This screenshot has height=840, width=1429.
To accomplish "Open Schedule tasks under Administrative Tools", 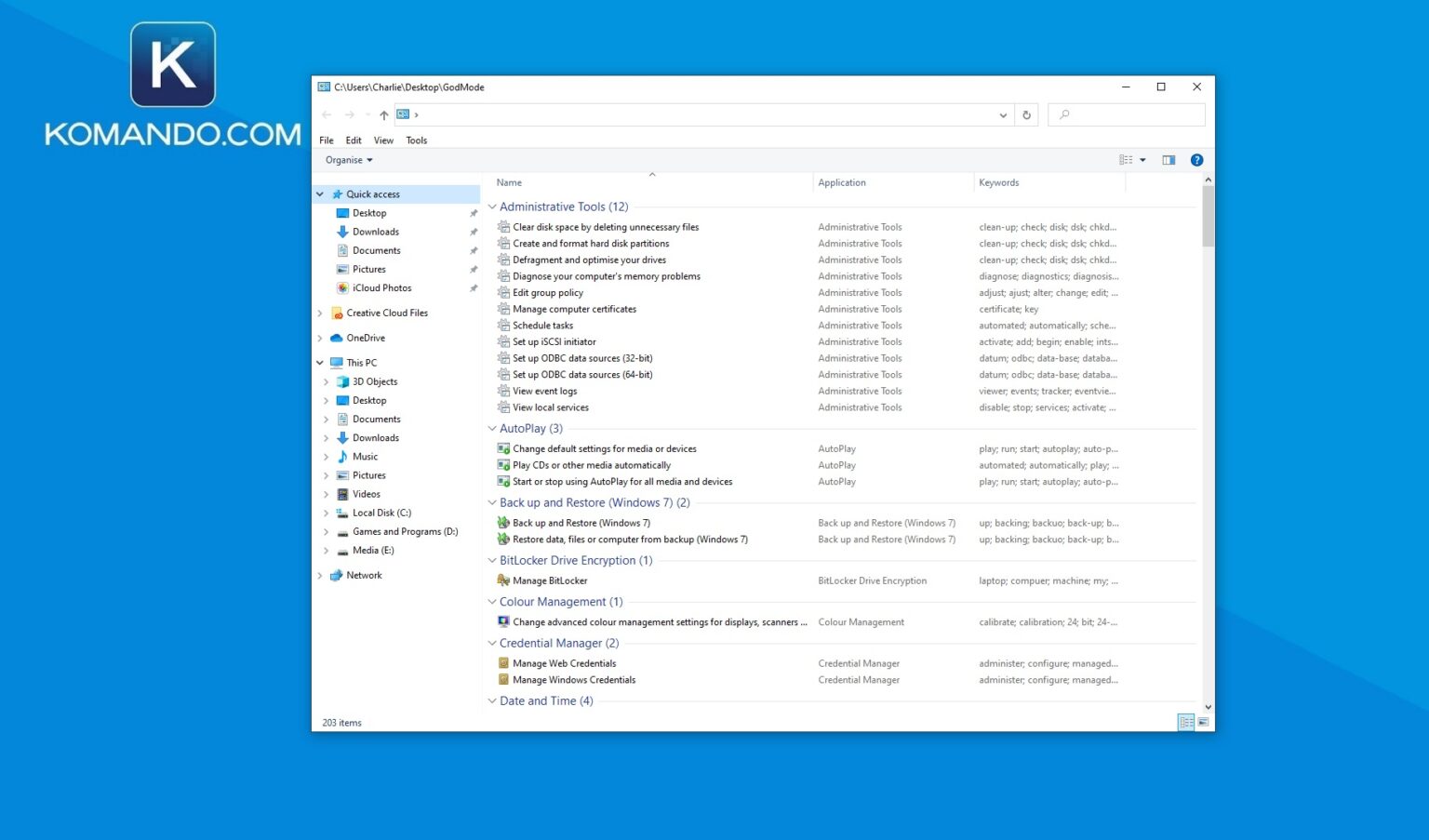I will [541, 325].
